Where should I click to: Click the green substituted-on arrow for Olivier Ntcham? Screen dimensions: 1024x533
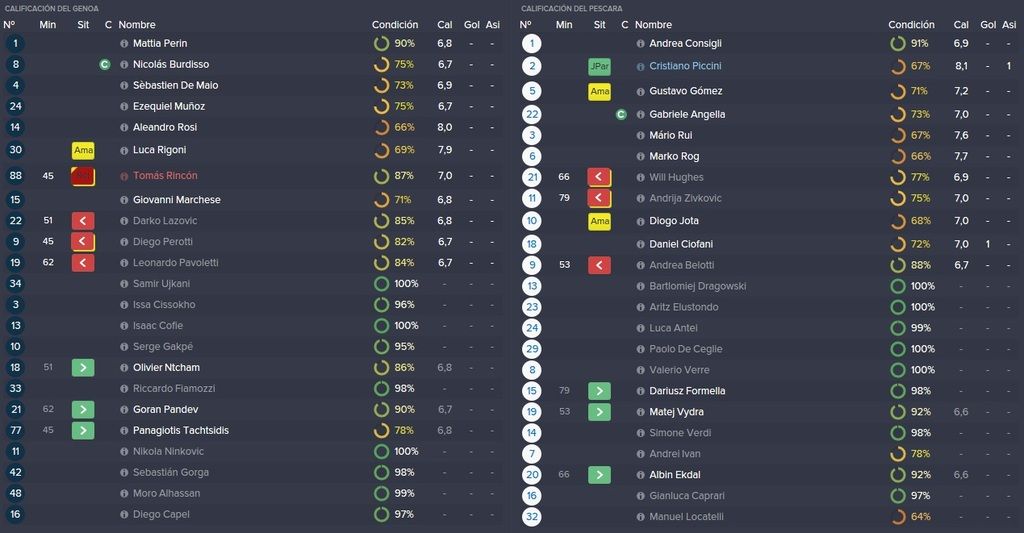pos(83,368)
